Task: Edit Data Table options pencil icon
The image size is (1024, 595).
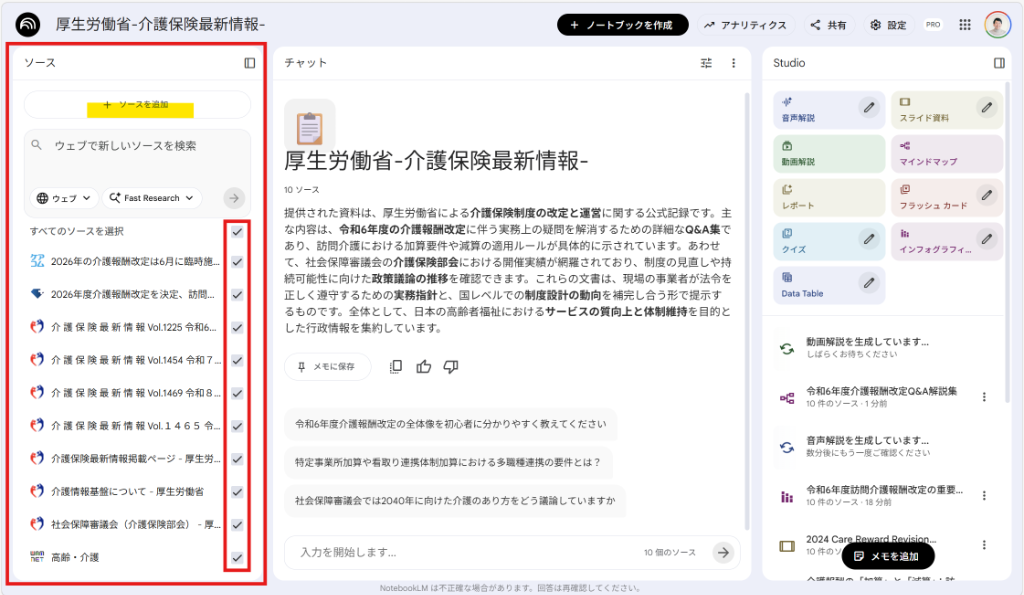Action: 869,283
